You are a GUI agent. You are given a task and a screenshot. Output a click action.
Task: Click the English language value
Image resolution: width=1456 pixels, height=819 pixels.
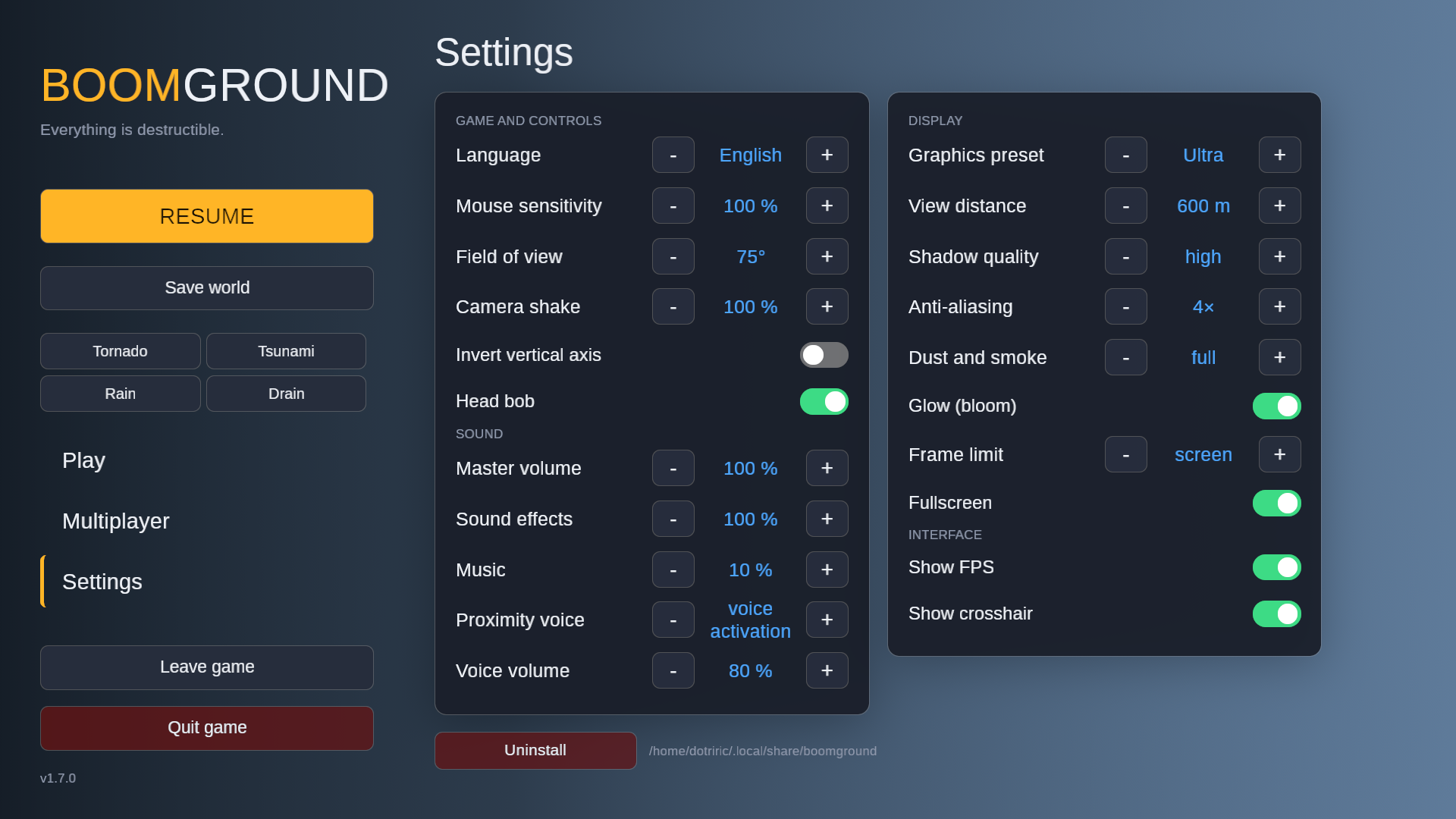(750, 155)
